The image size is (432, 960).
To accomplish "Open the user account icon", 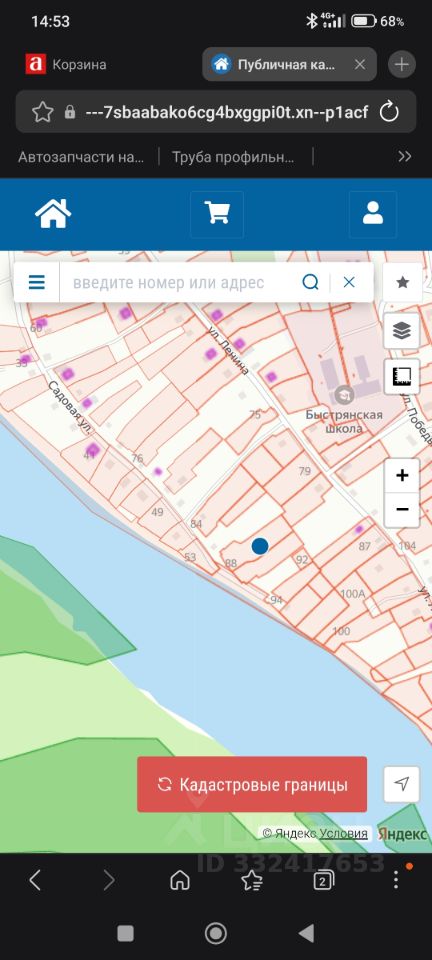I will (x=373, y=214).
